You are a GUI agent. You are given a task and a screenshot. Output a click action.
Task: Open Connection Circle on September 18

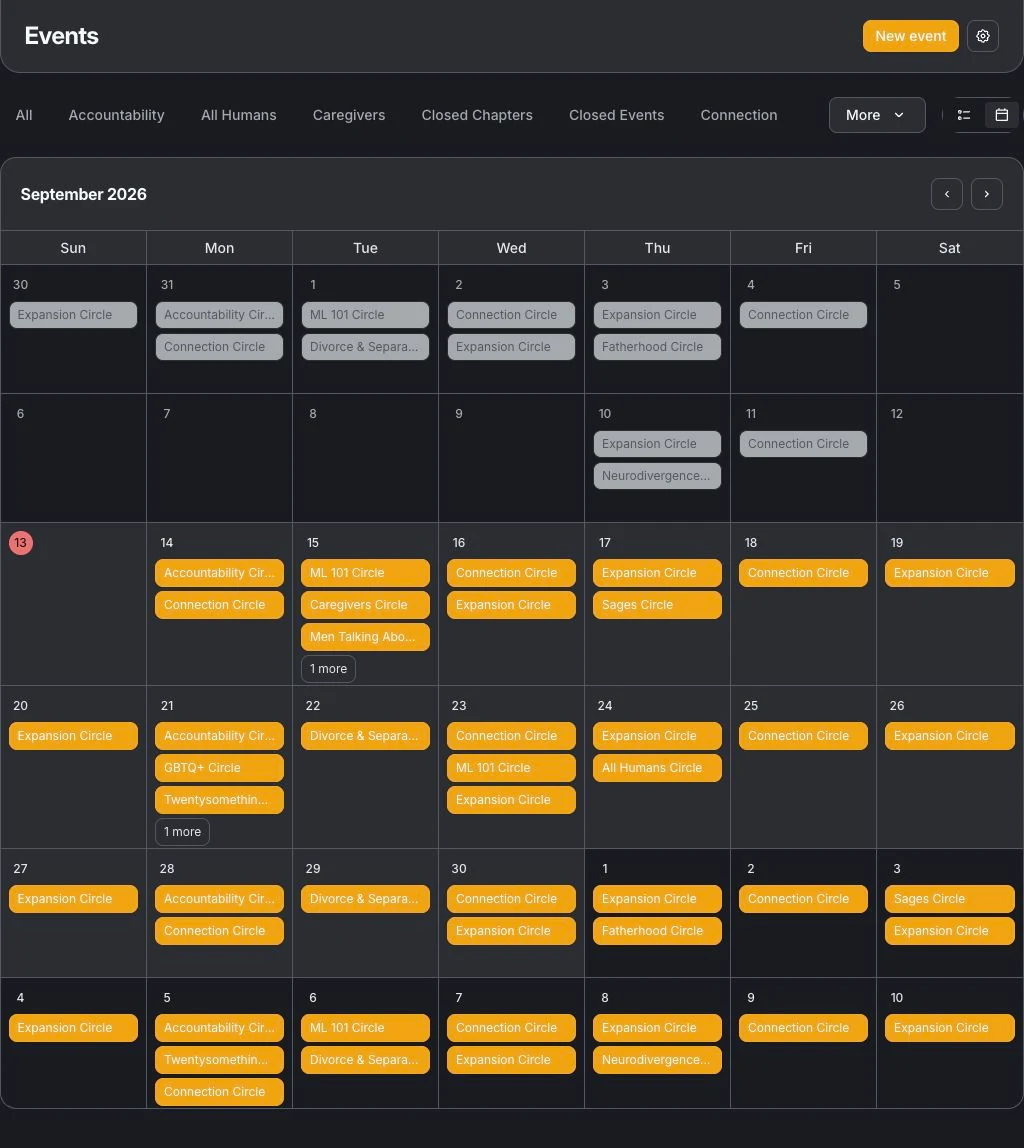803,573
